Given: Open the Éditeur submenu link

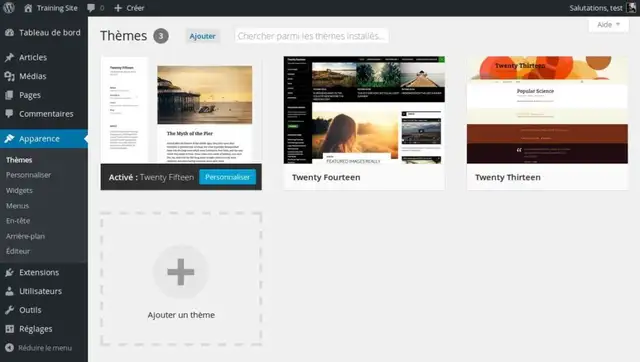Looking at the screenshot, I should point(18,251).
